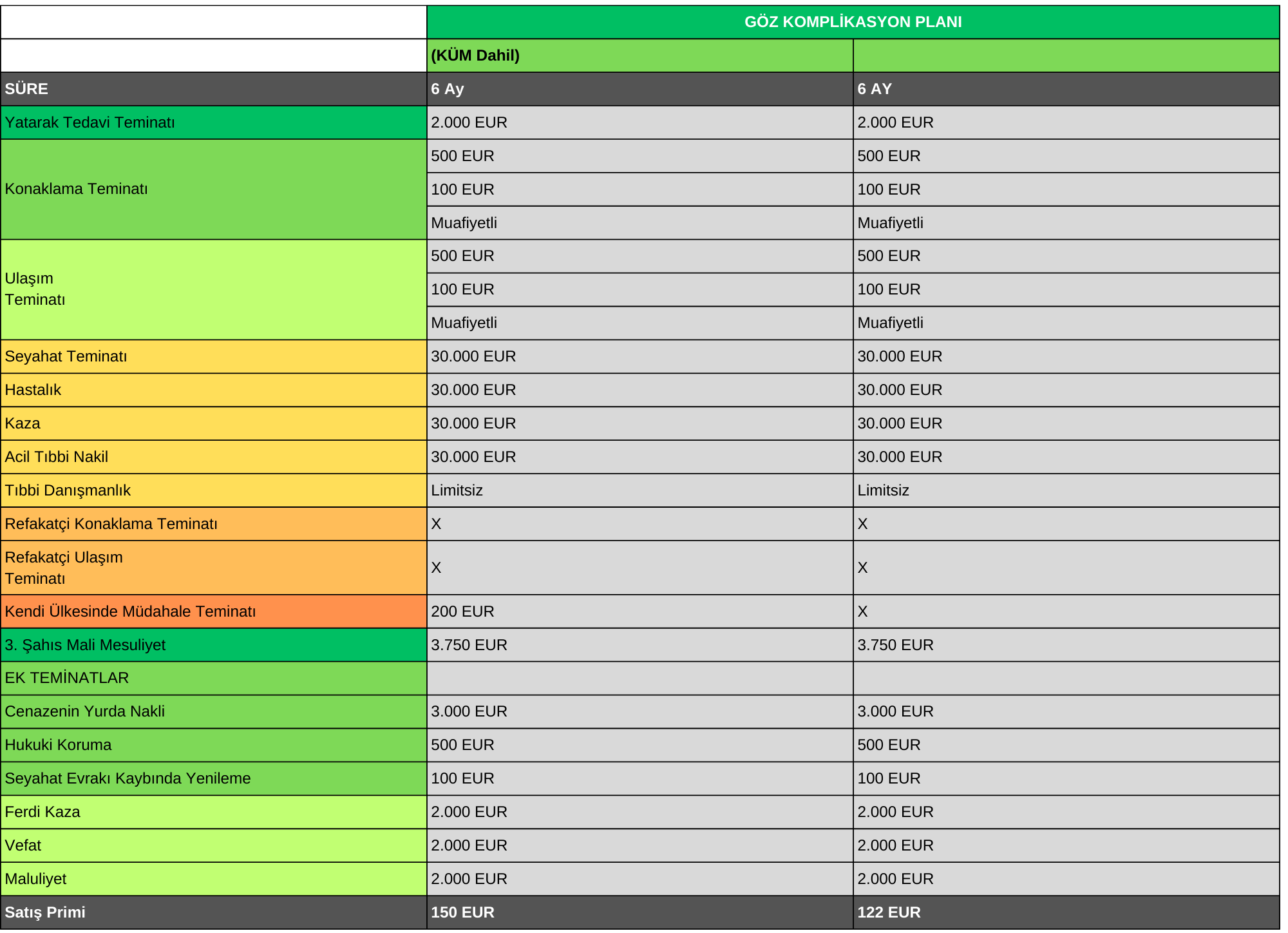The width and height of the screenshot is (1288, 933).
Task: Click the Seyahat Teminatı label cell
Action: [x=213, y=356]
